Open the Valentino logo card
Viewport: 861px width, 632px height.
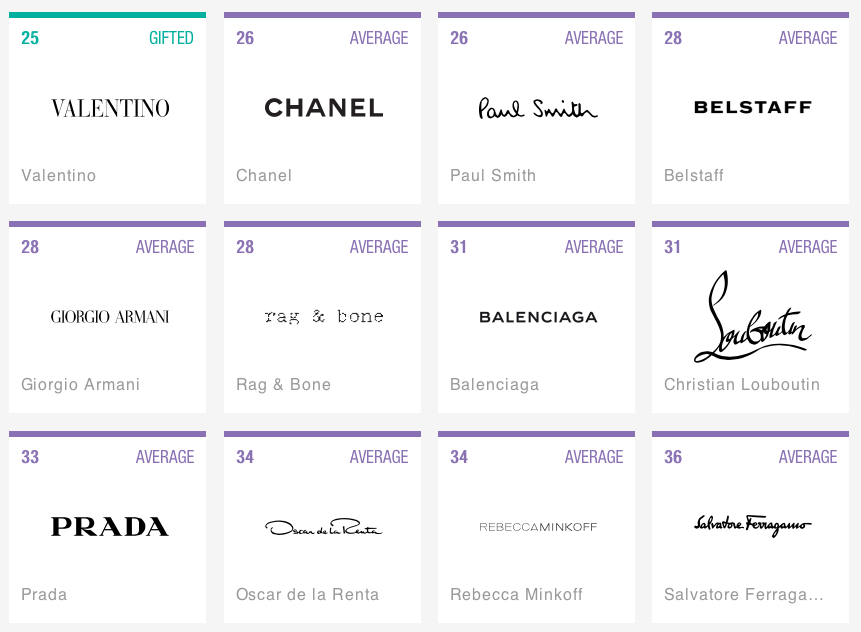pos(110,108)
